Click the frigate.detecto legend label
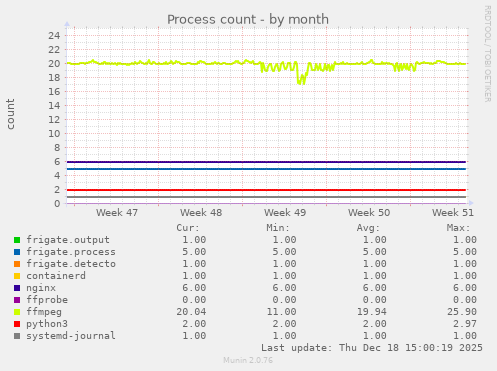 tap(71, 264)
